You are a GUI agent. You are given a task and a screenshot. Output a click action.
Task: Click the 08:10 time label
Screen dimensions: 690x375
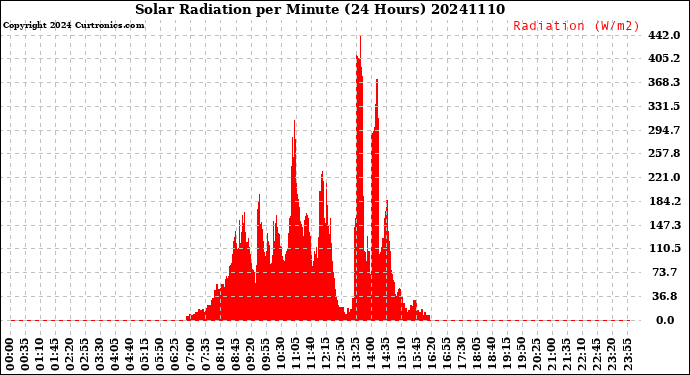[220, 355]
